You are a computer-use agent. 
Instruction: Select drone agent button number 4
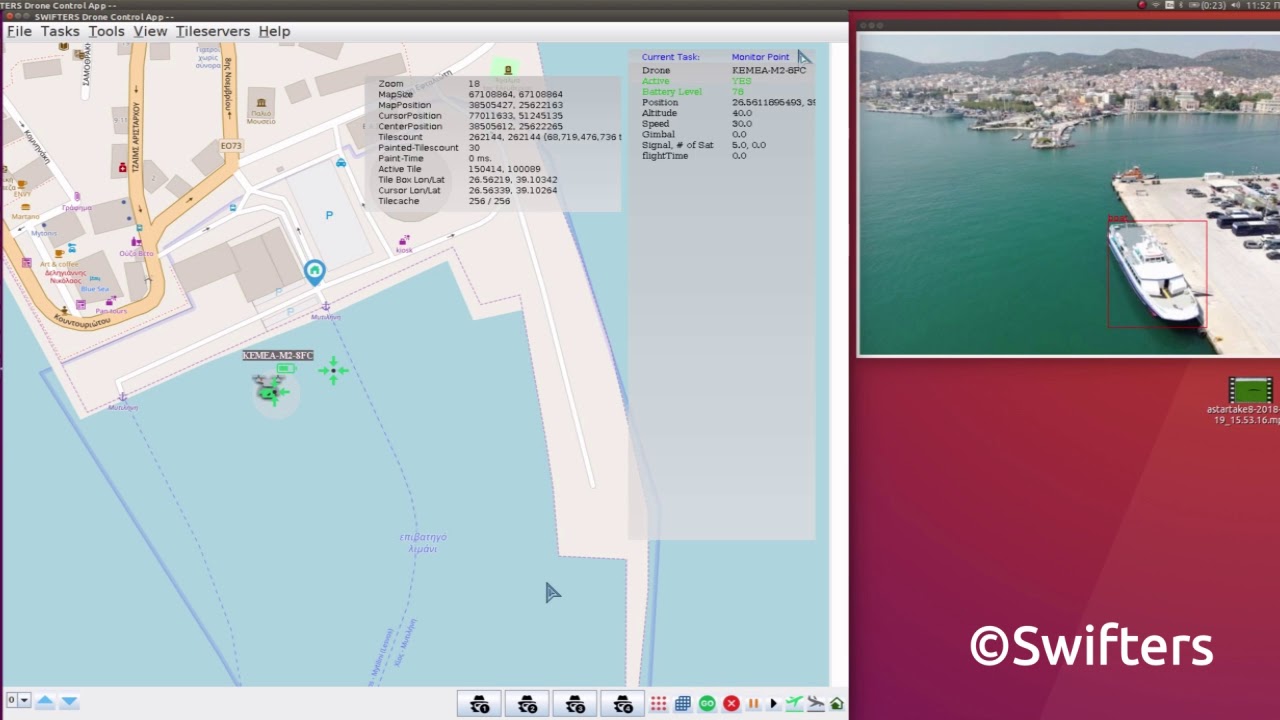[623, 703]
